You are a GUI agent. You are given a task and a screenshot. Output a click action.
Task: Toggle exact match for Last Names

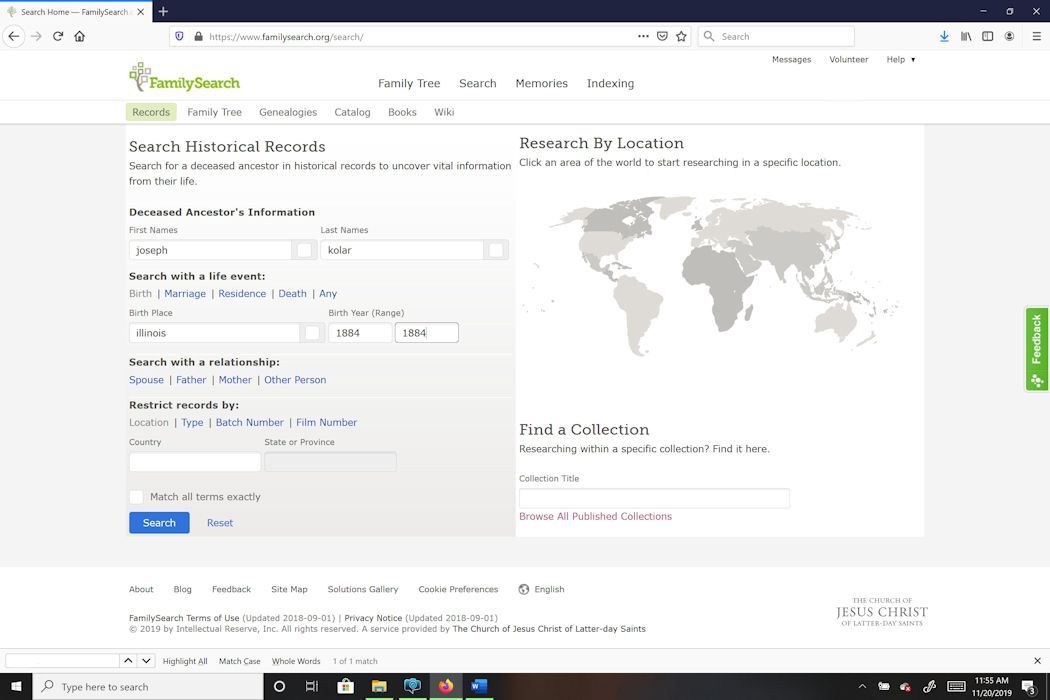point(496,250)
